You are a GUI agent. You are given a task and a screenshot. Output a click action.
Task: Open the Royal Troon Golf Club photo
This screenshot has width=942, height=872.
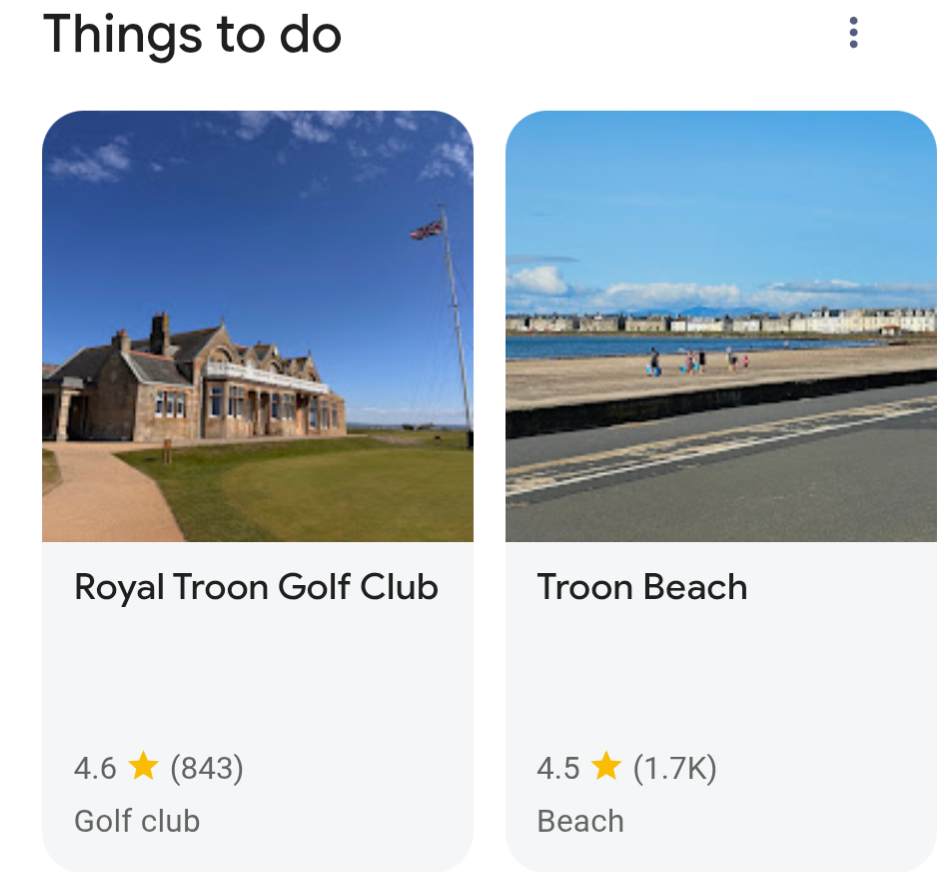point(257,326)
